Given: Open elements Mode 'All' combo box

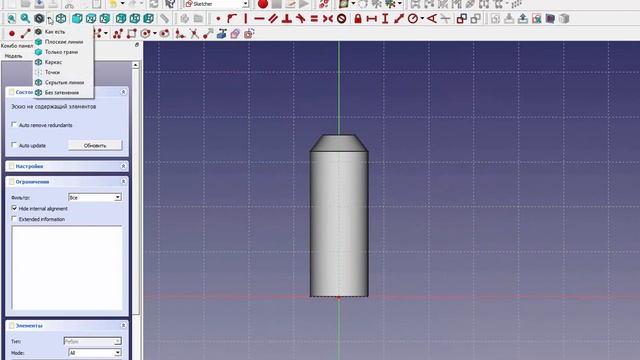Looking at the screenshot, I should (x=95, y=353).
